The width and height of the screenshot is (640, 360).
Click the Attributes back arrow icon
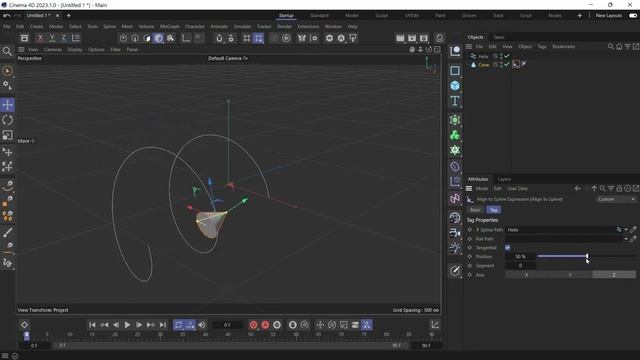pos(577,189)
